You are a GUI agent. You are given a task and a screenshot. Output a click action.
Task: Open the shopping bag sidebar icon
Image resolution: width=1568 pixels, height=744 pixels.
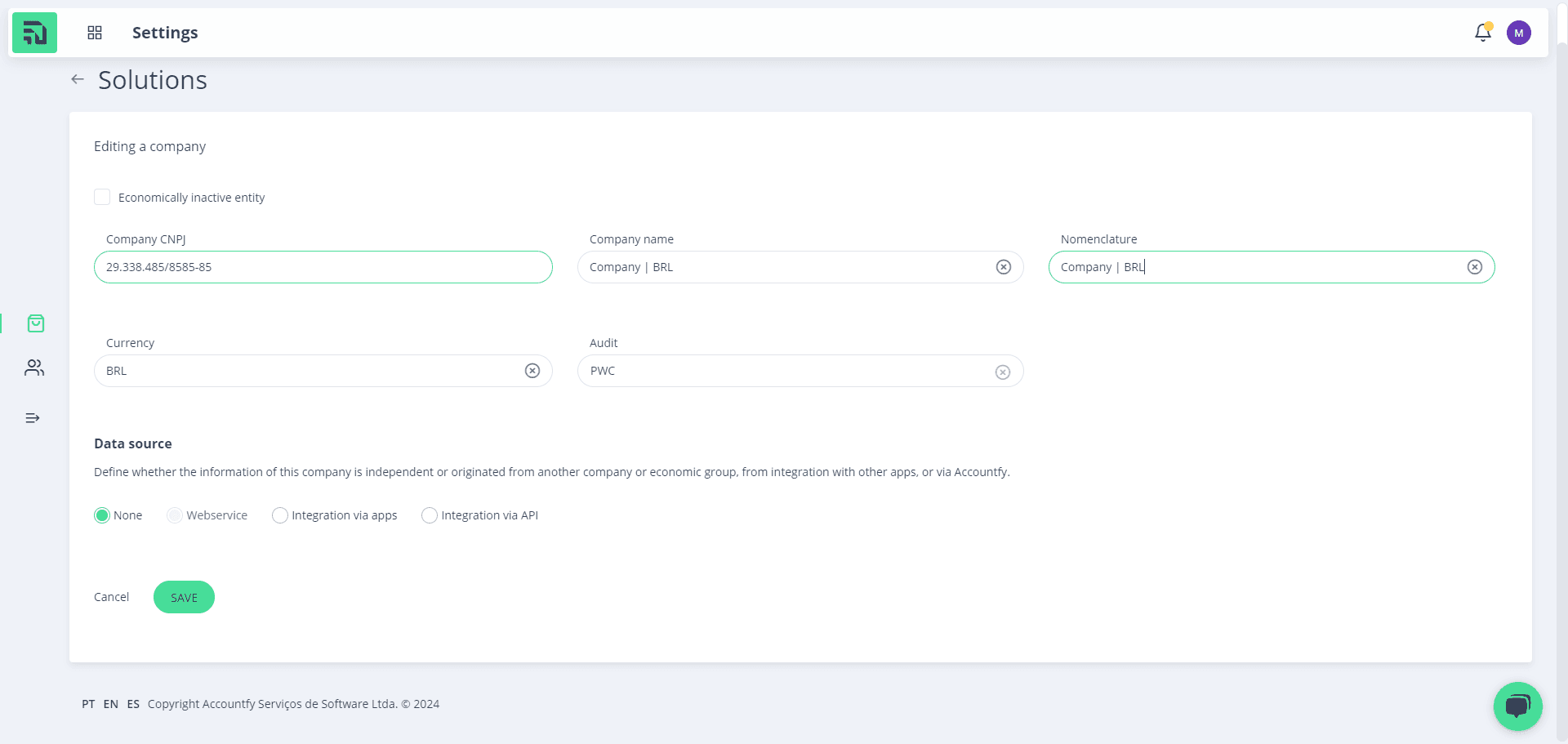tap(35, 323)
